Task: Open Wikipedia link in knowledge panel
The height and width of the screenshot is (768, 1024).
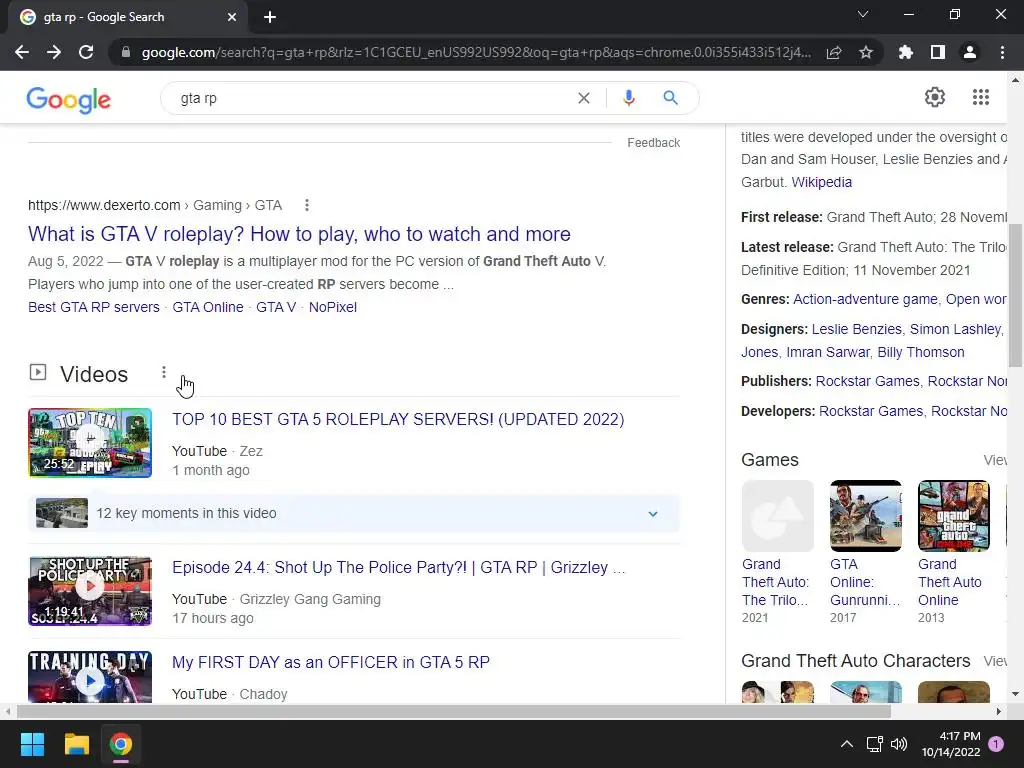Action: coord(822,182)
